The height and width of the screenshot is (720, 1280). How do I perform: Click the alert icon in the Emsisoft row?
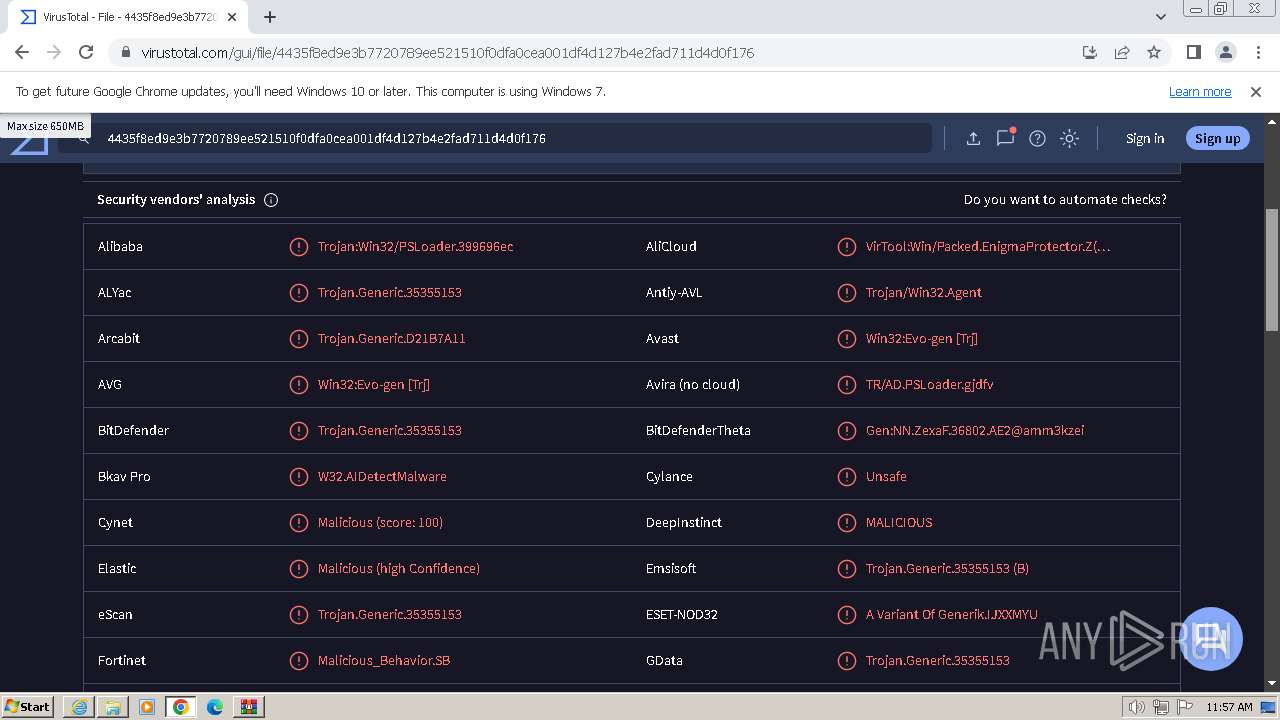846,568
